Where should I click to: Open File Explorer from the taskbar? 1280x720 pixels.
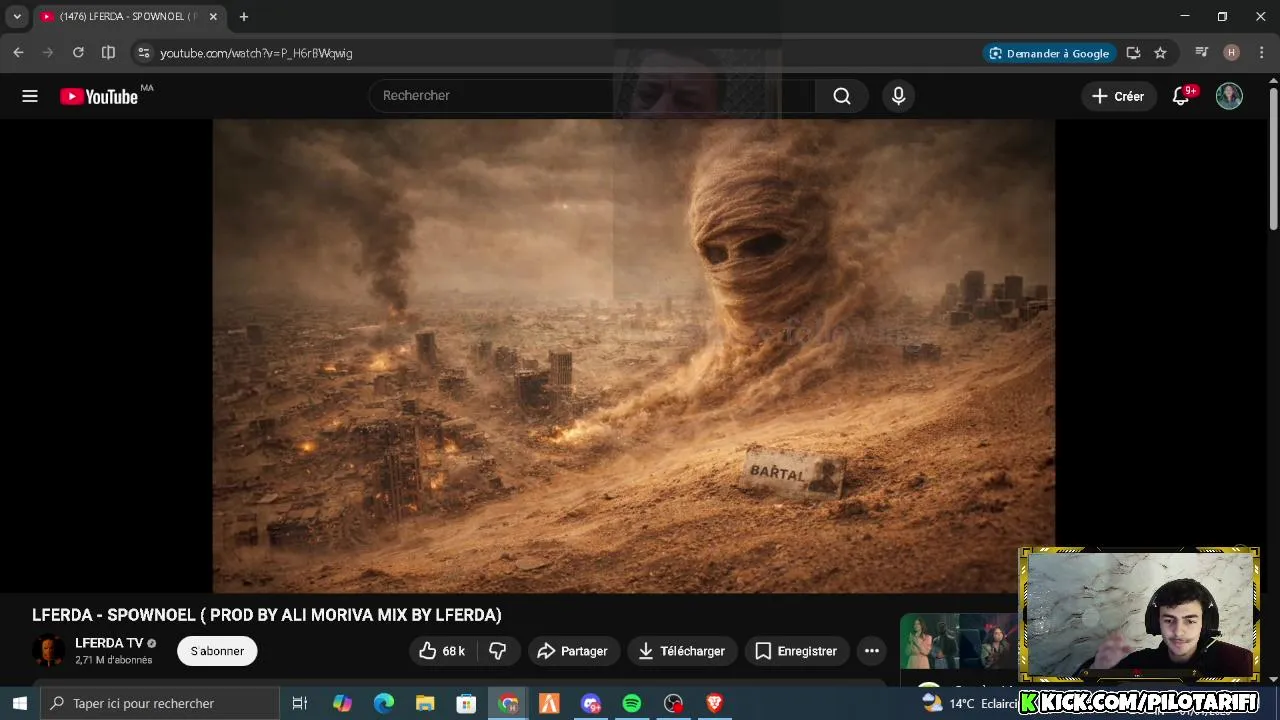pyautogui.click(x=425, y=703)
